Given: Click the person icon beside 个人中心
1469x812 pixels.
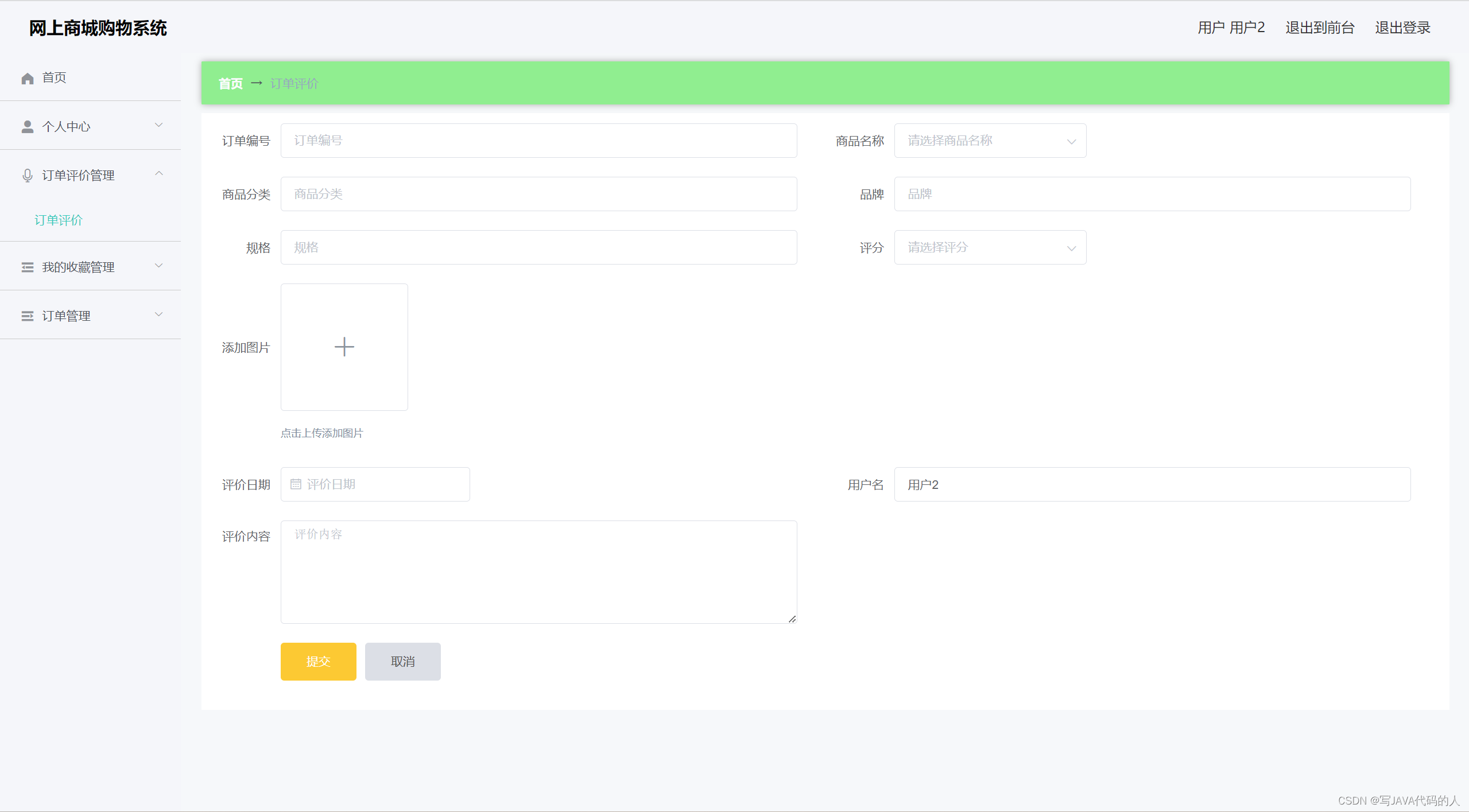Looking at the screenshot, I should tap(27, 127).
